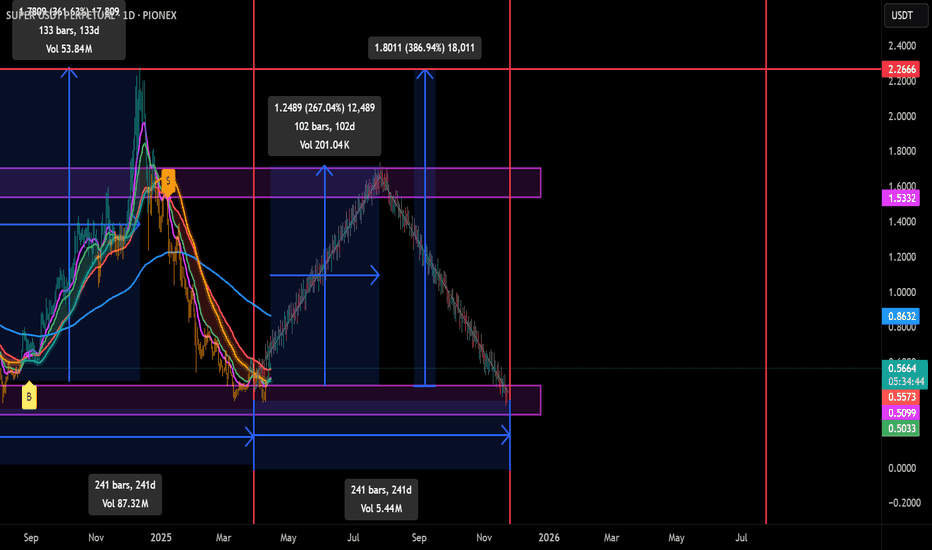
Task: Select the orange S sell marker
Action: 168,182
